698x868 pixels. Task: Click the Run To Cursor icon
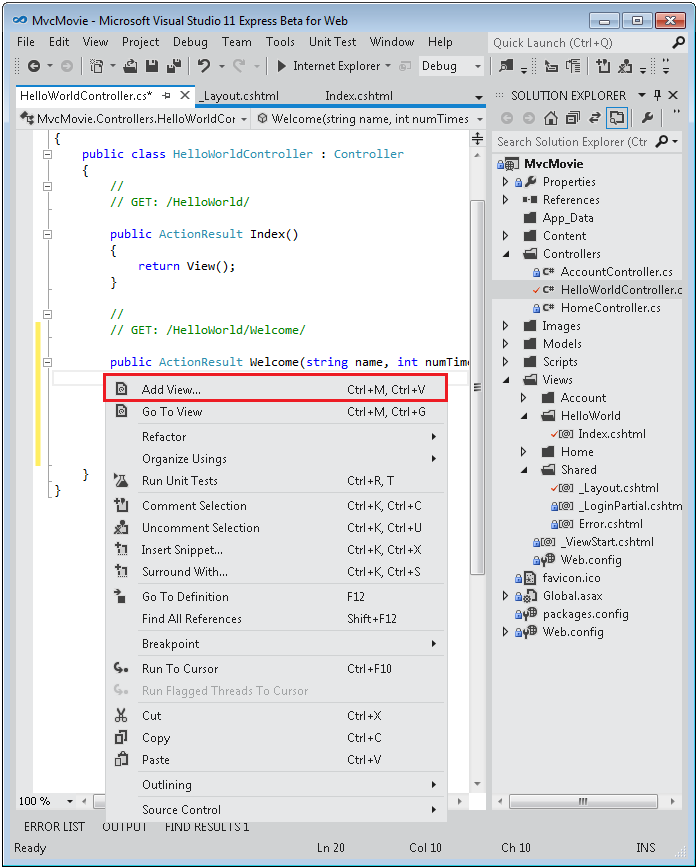pos(121,668)
